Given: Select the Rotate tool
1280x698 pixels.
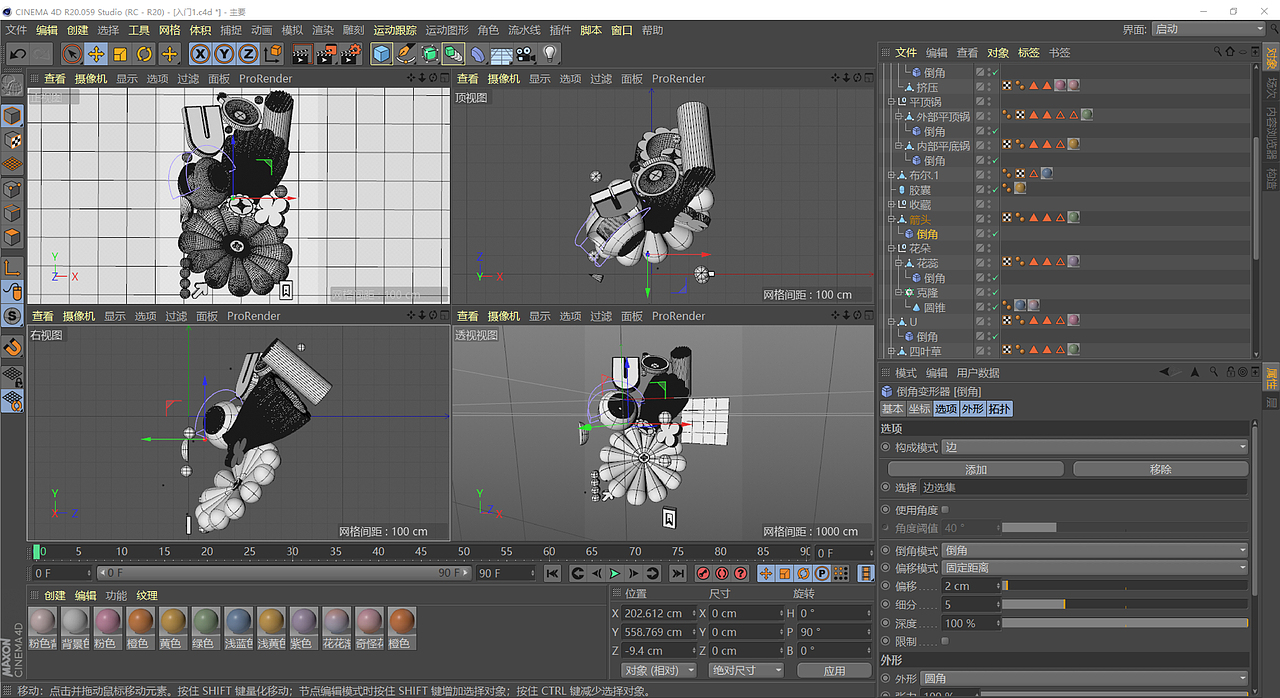Looking at the screenshot, I should point(144,53).
